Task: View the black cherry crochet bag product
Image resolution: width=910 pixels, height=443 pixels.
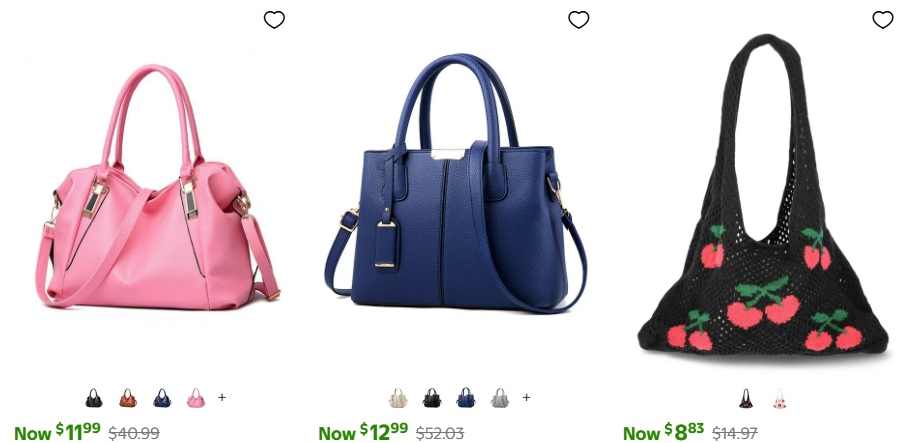Action: (763, 195)
